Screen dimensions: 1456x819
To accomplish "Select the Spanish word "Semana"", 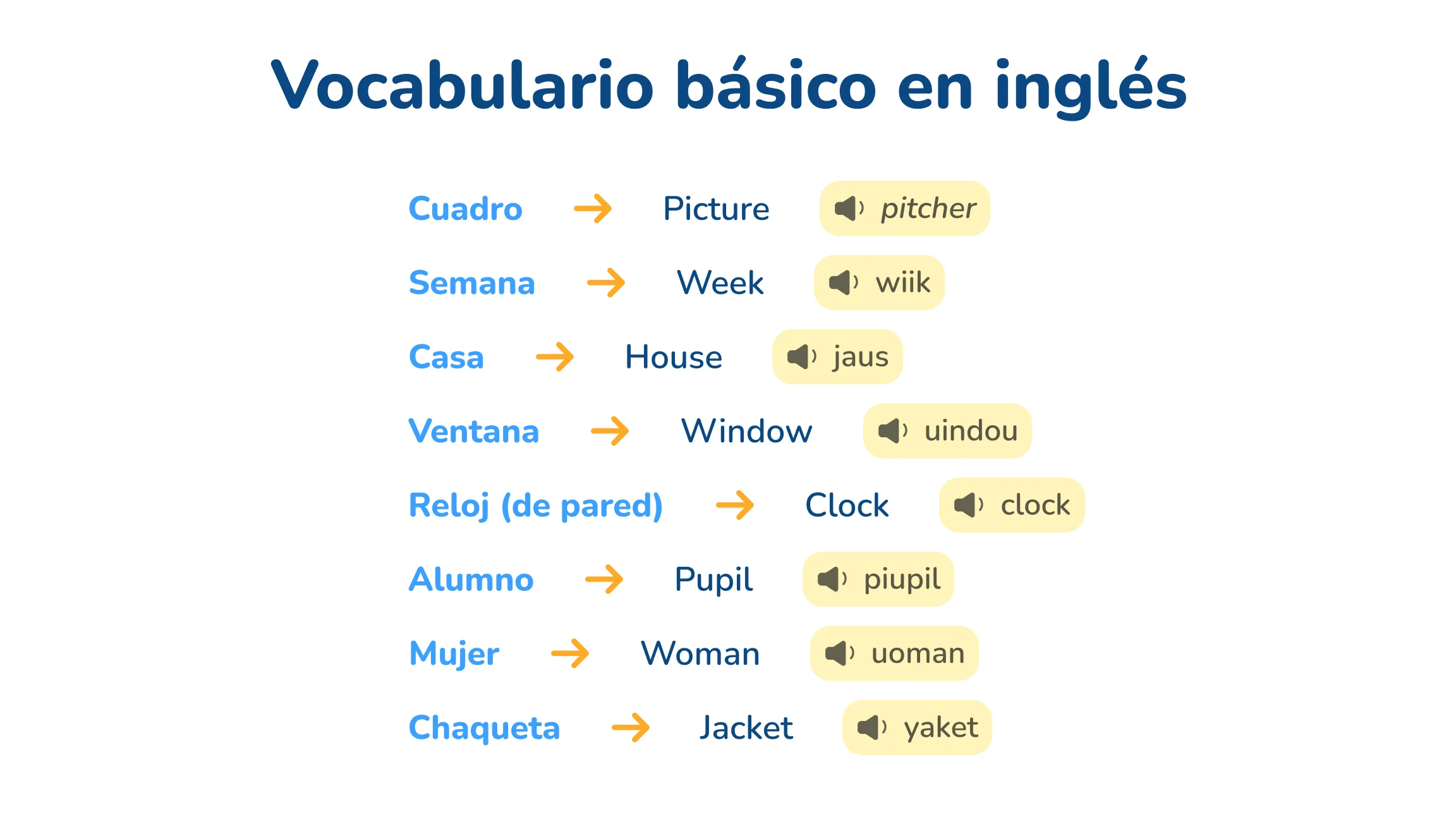I will point(471,282).
